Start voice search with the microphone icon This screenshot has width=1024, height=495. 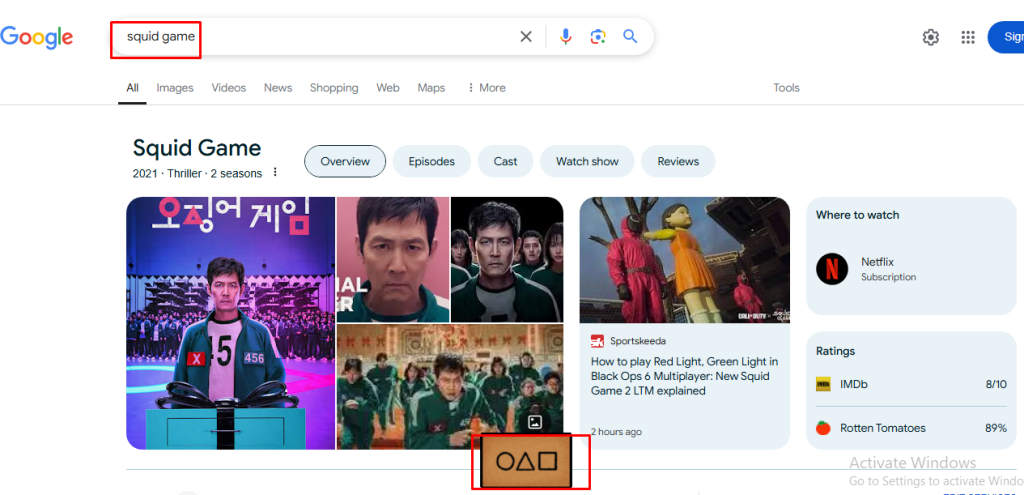[566, 37]
